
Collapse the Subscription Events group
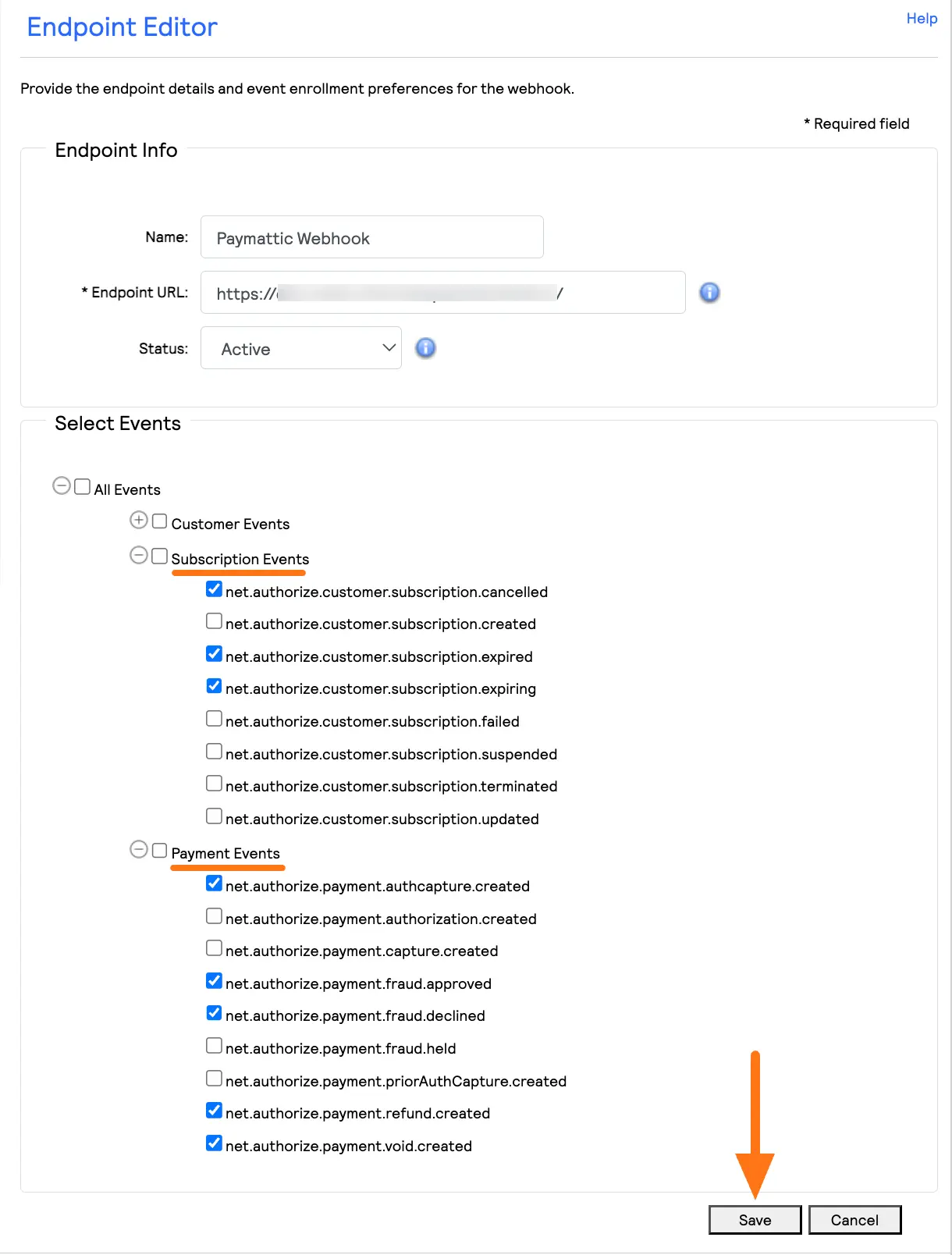click(x=139, y=555)
